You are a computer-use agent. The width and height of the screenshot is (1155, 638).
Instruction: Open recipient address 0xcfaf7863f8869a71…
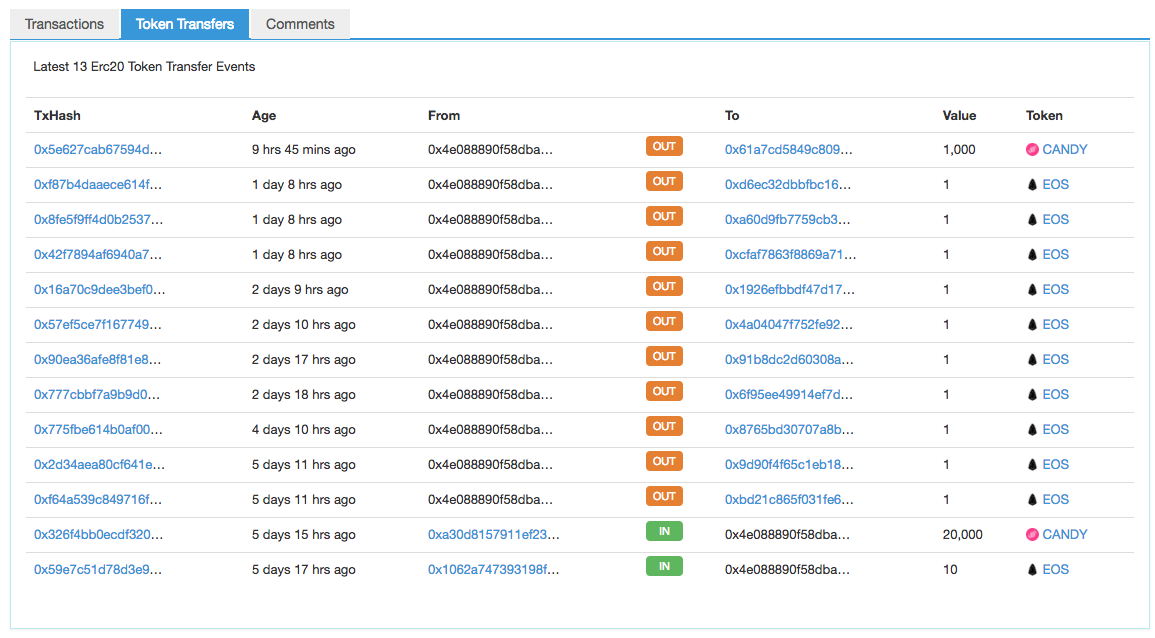pyautogui.click(x=790, y=255)
